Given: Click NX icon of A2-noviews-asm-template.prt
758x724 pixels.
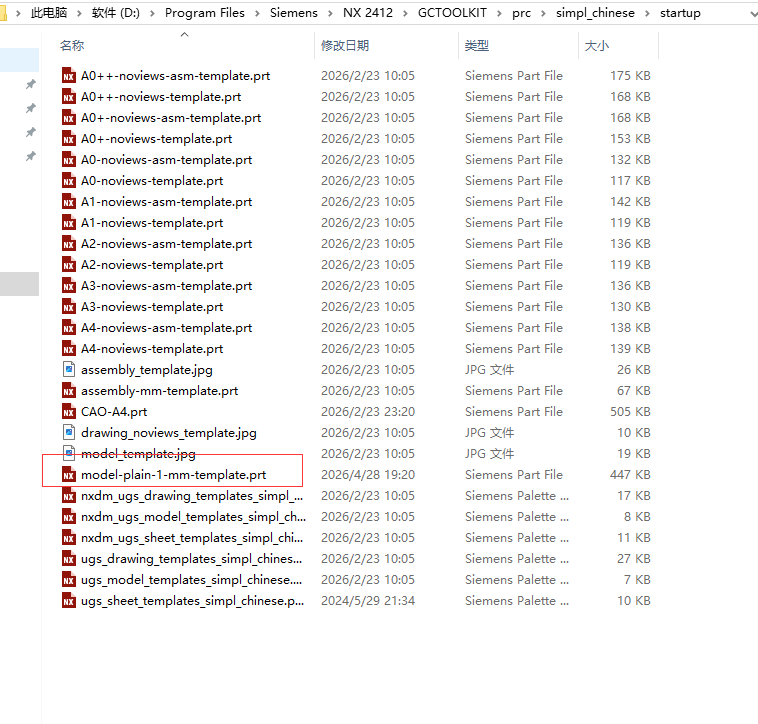Looking at the screenshot, I should (69, 244).
